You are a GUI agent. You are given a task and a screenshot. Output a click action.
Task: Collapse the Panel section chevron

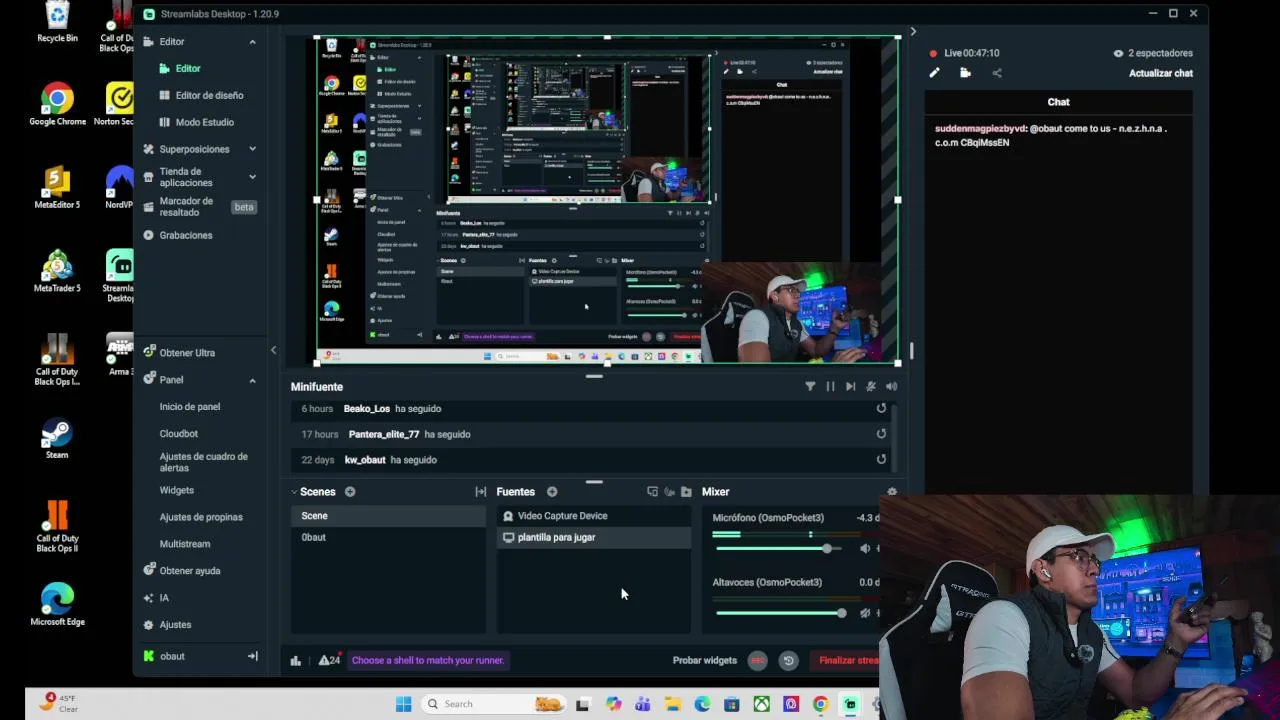point(252,380)
